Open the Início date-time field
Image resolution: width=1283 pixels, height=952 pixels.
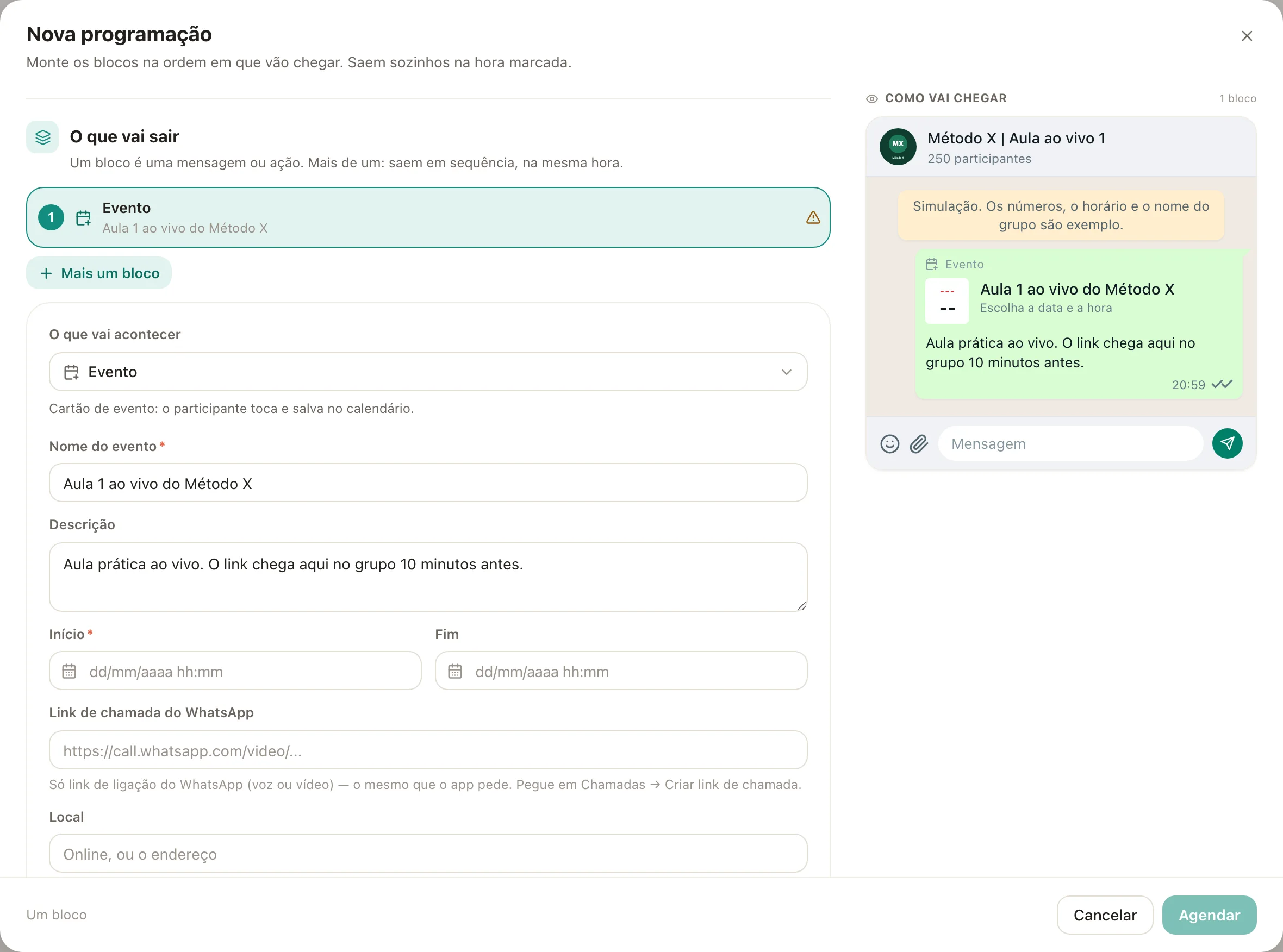pos(235,671)
